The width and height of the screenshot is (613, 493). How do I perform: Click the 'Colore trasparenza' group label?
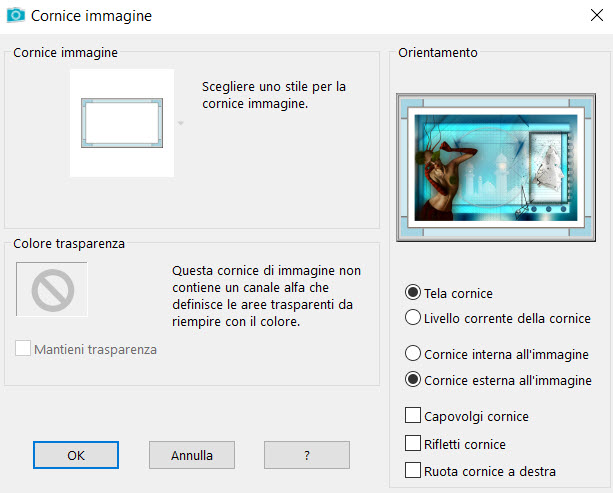point(69,244)
